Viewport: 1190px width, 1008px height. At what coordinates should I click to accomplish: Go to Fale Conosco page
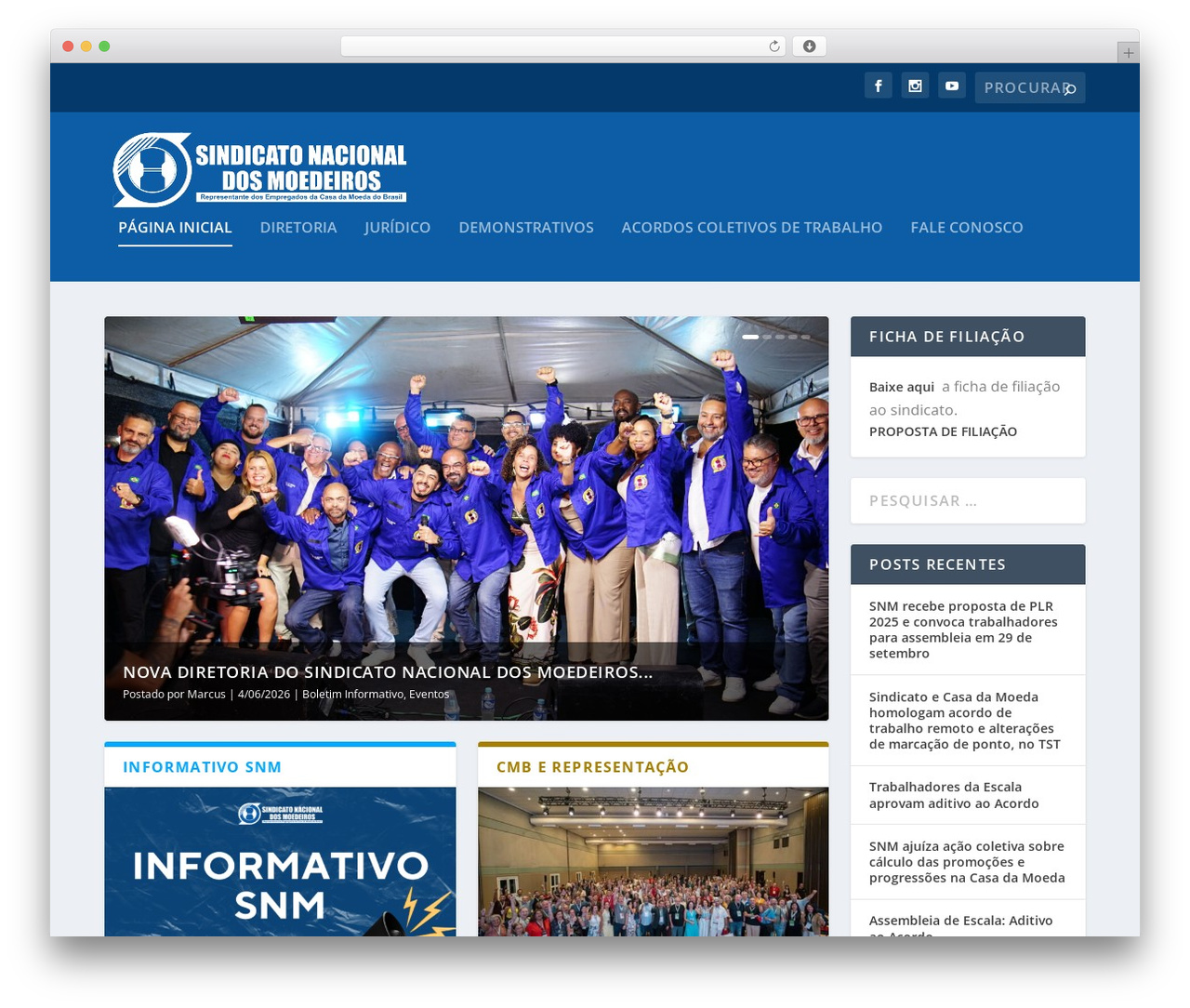pos(967,227)
